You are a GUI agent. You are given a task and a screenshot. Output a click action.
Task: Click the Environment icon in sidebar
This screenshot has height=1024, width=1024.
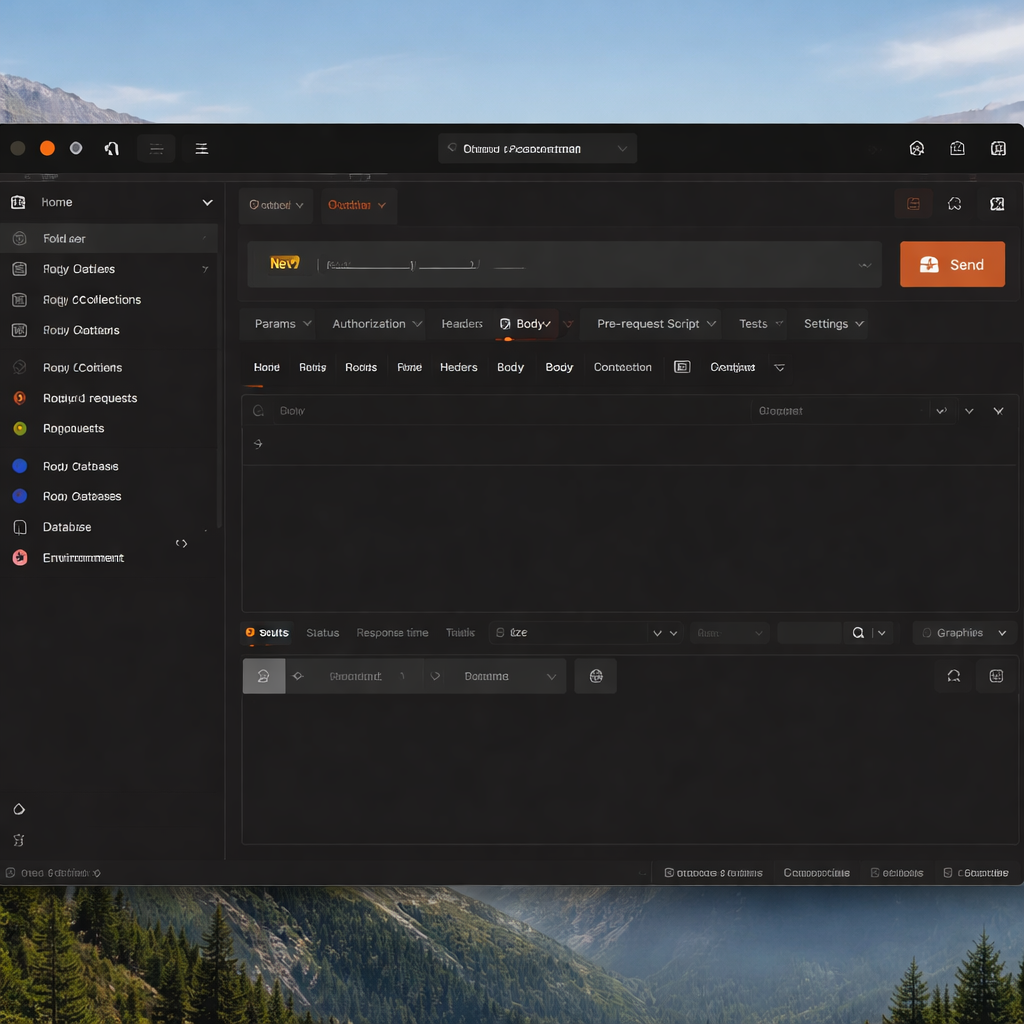coord(20,558)
